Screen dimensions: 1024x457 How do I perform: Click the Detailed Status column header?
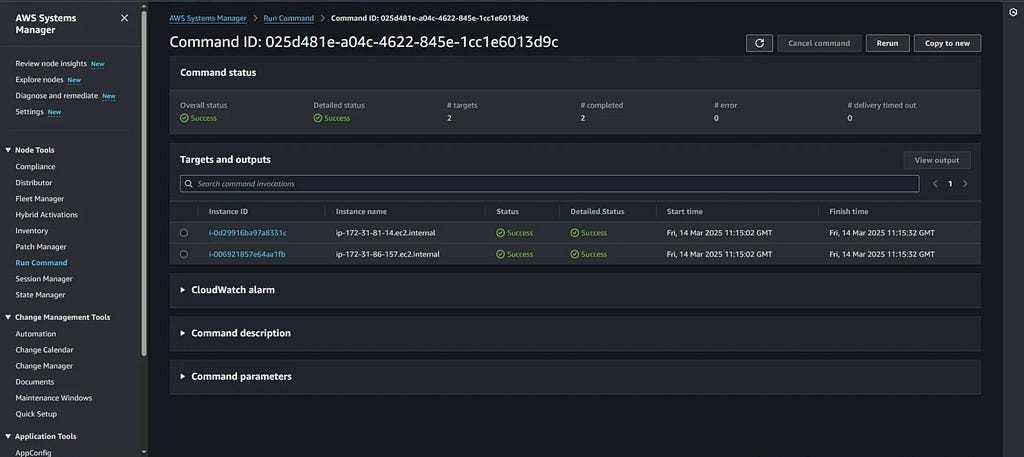pos(597,212)
